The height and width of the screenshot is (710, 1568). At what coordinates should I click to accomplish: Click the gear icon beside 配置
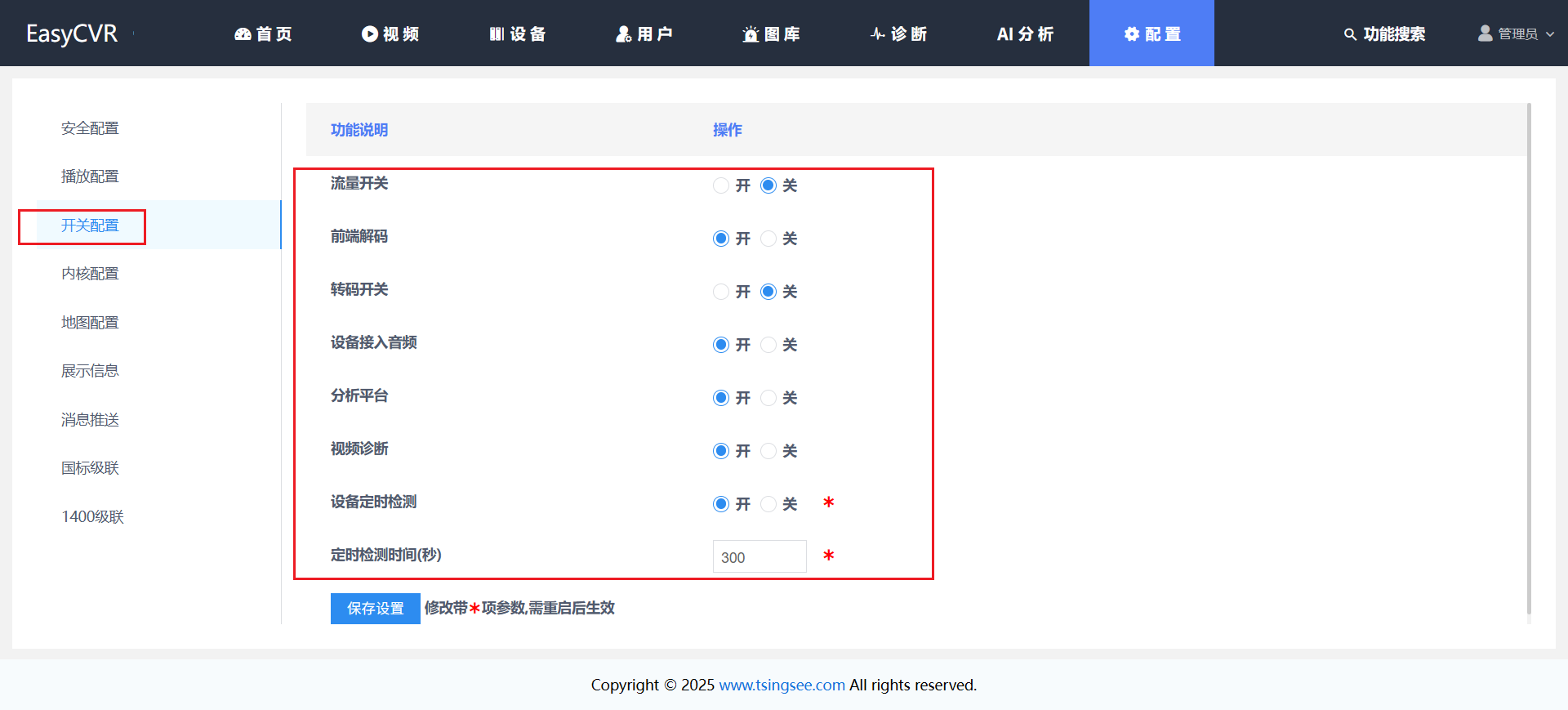[x=1132, y=33]
